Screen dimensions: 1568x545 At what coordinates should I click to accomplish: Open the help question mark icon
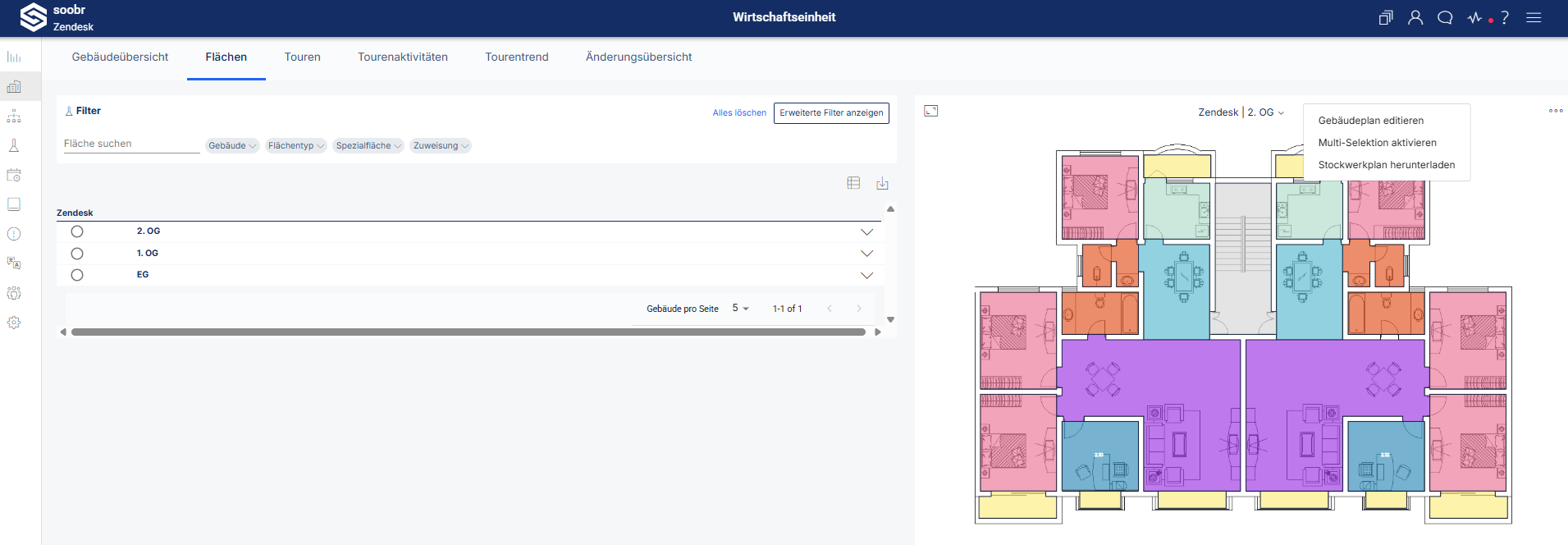tap(1505, 17)
